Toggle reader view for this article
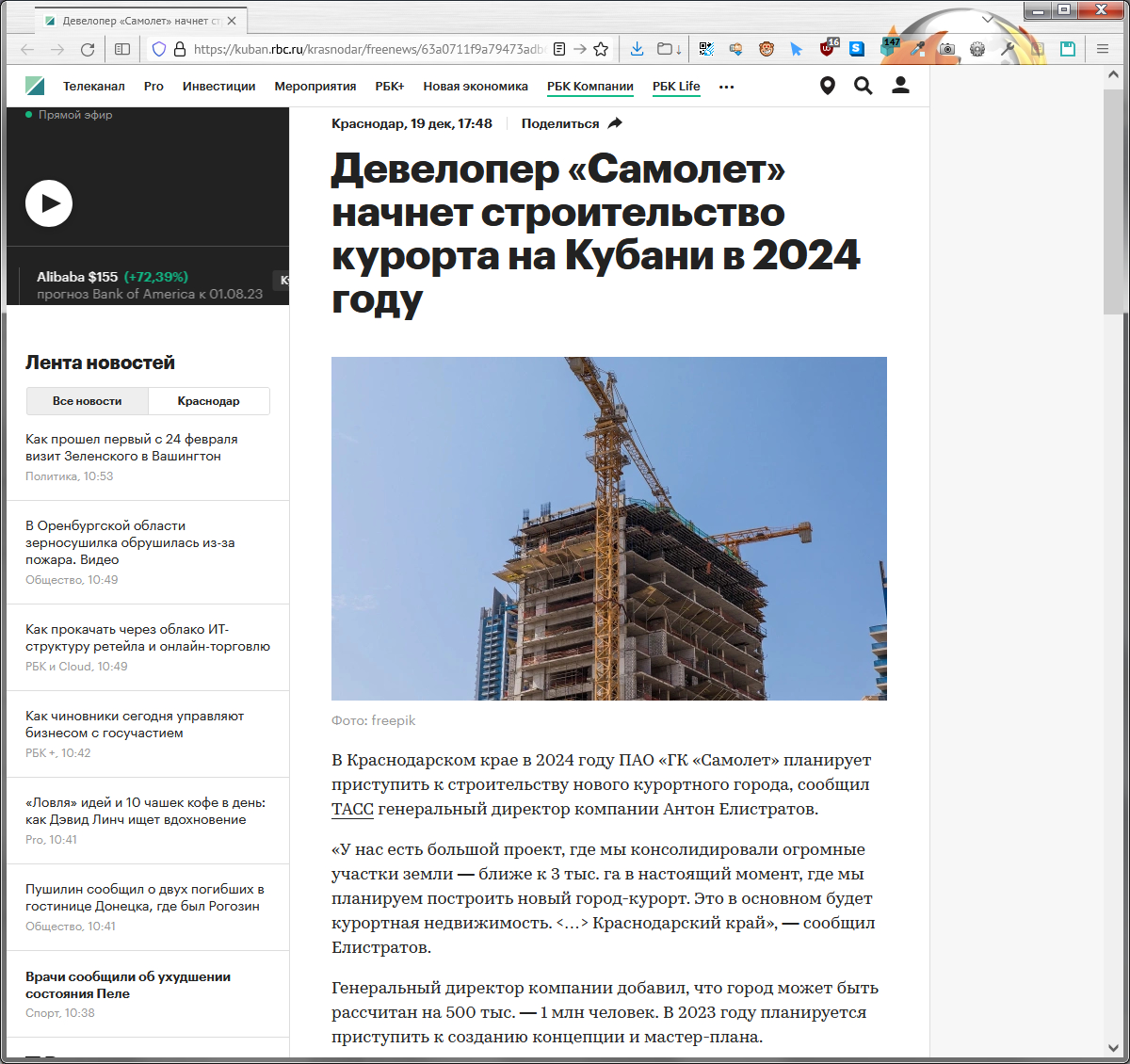Viewport: 1130px width, 1064px height. click(559, 49)
